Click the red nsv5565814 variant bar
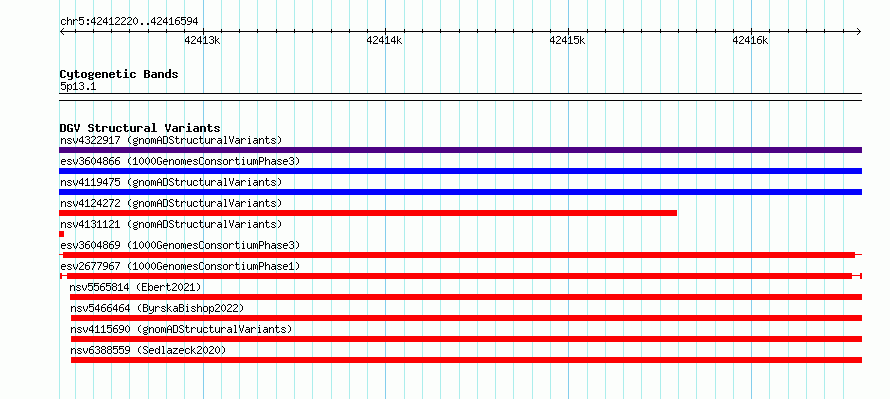This screenshot has height=399, width=890. tap(465, 297)
